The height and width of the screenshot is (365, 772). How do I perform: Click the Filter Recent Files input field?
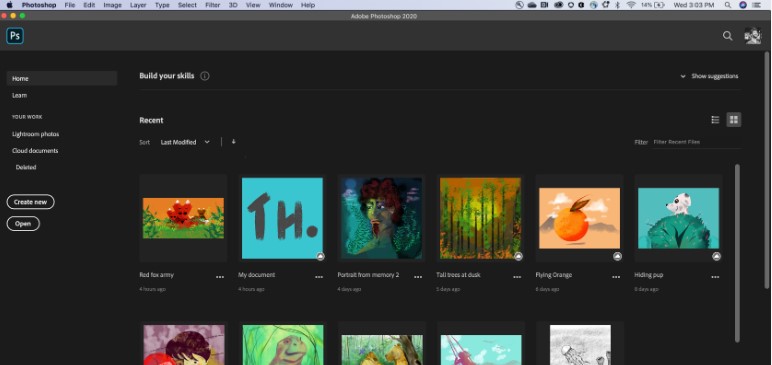pyautogui.click(x=696, y=142)
